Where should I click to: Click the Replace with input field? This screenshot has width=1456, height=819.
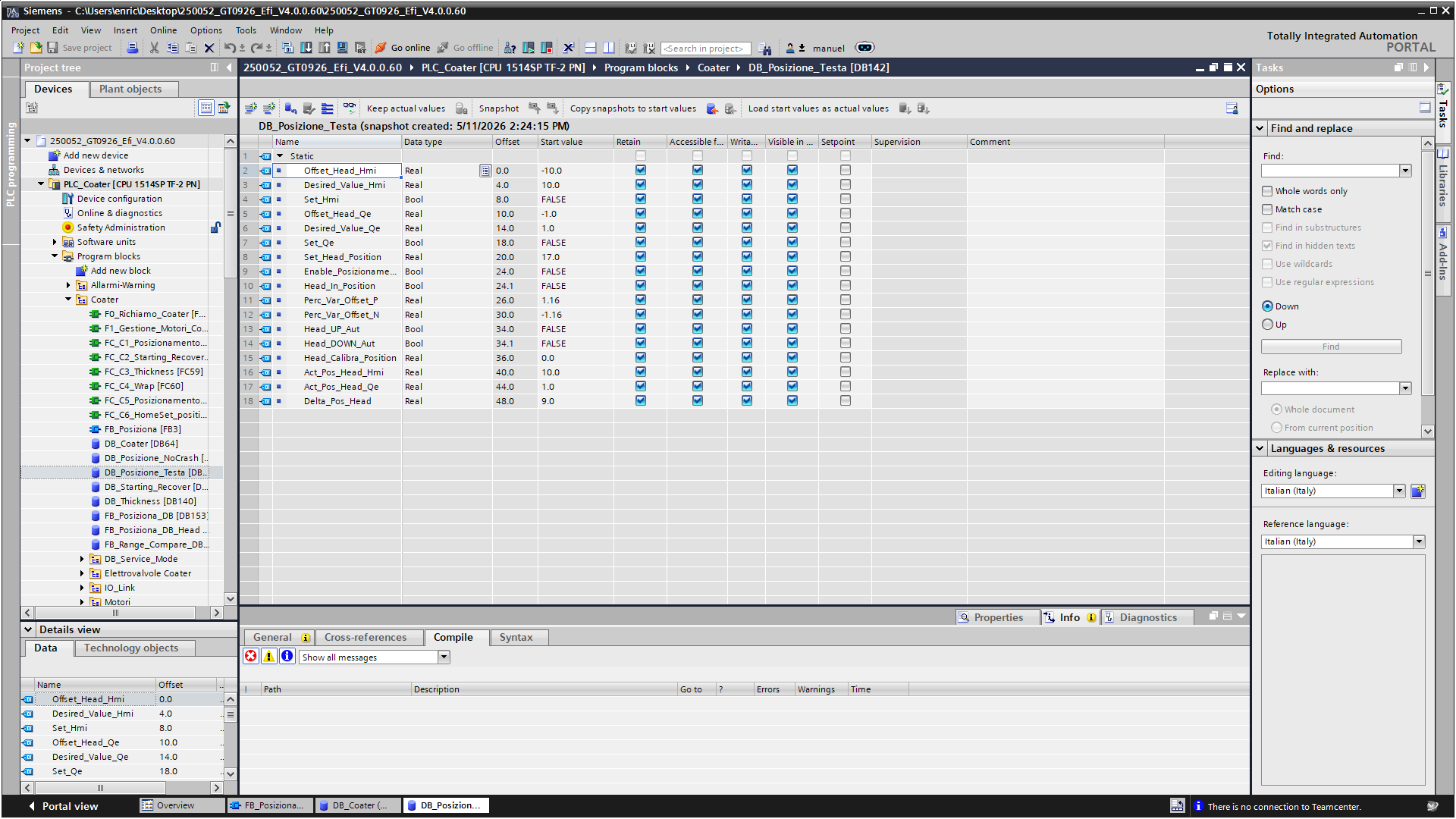click(x=1330, y=388)
